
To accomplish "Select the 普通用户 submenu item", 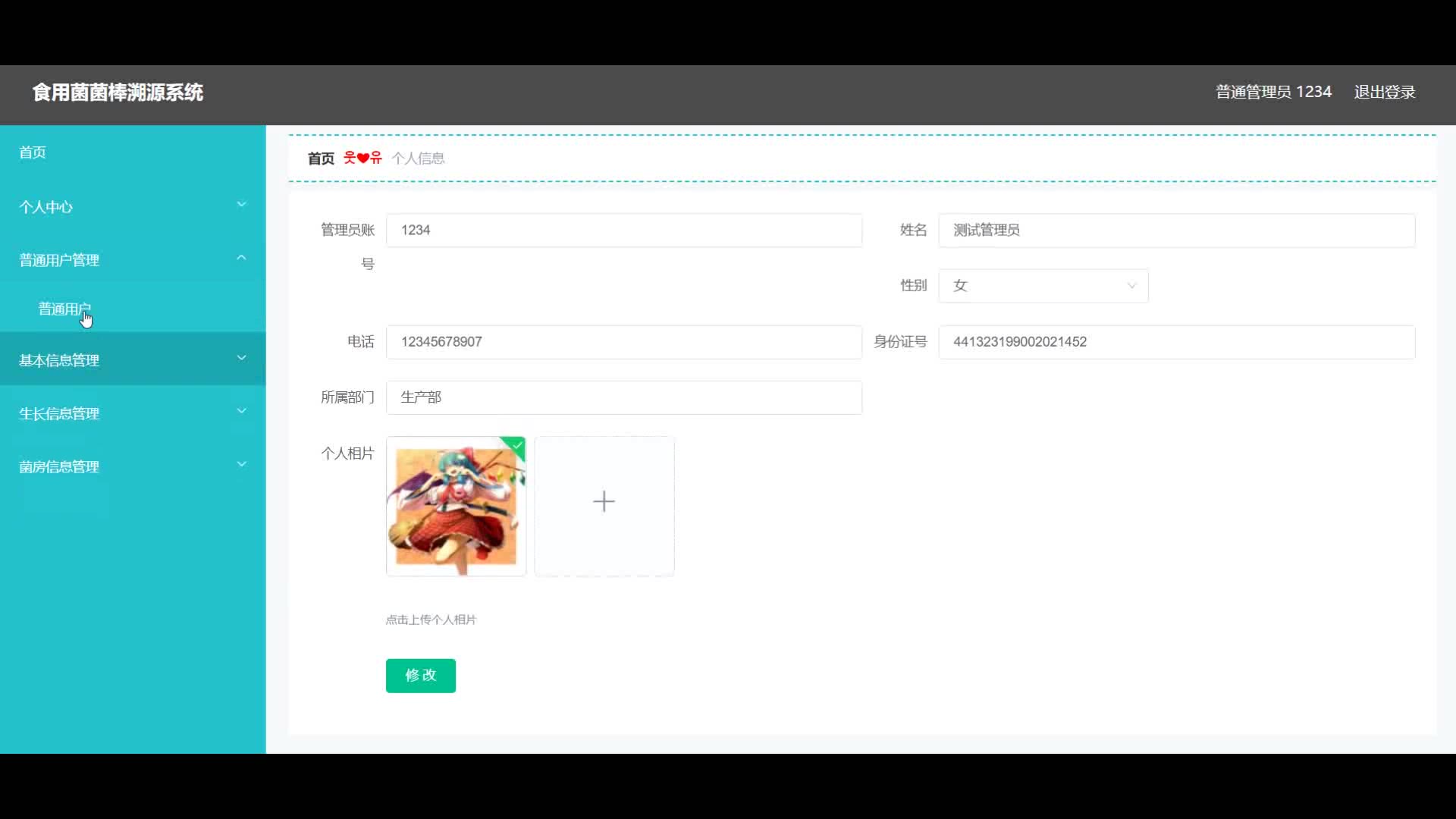I will point(64,309).
